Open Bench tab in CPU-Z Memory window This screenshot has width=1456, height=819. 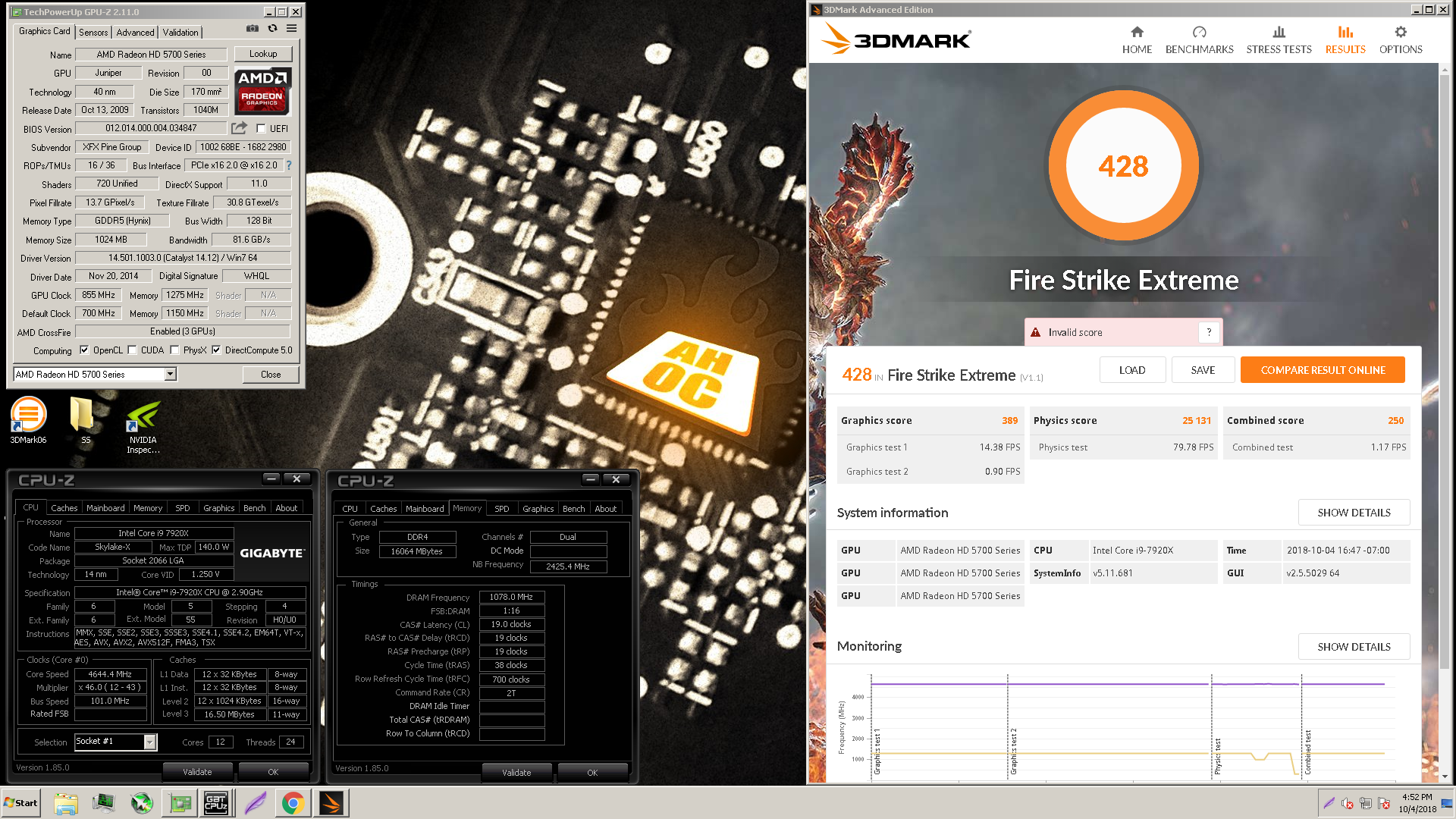coord(574,509)
